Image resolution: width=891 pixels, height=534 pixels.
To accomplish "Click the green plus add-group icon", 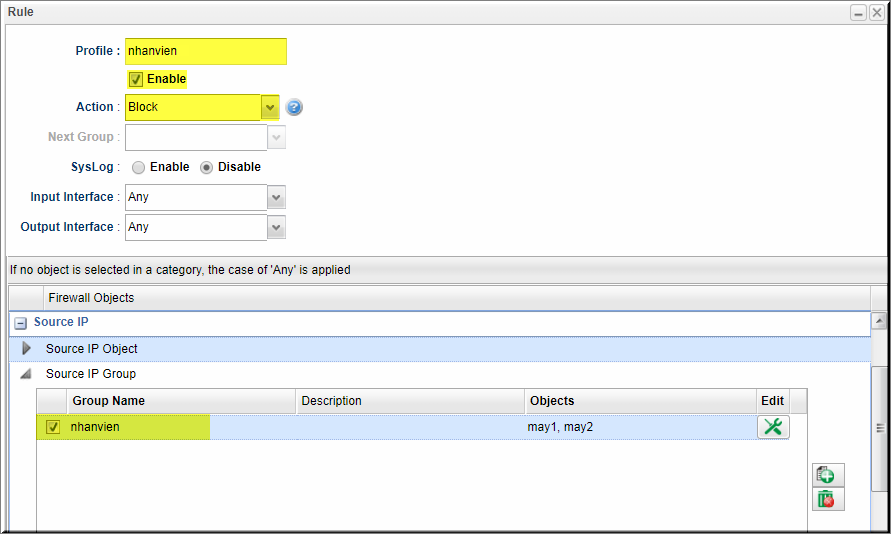I will tap(827, 475).
